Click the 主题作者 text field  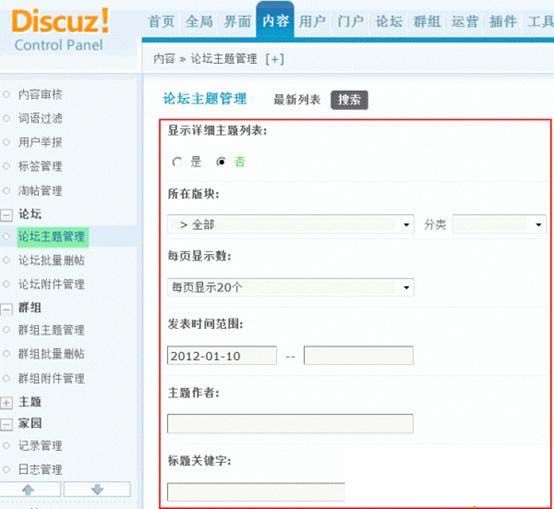(290, 424)
